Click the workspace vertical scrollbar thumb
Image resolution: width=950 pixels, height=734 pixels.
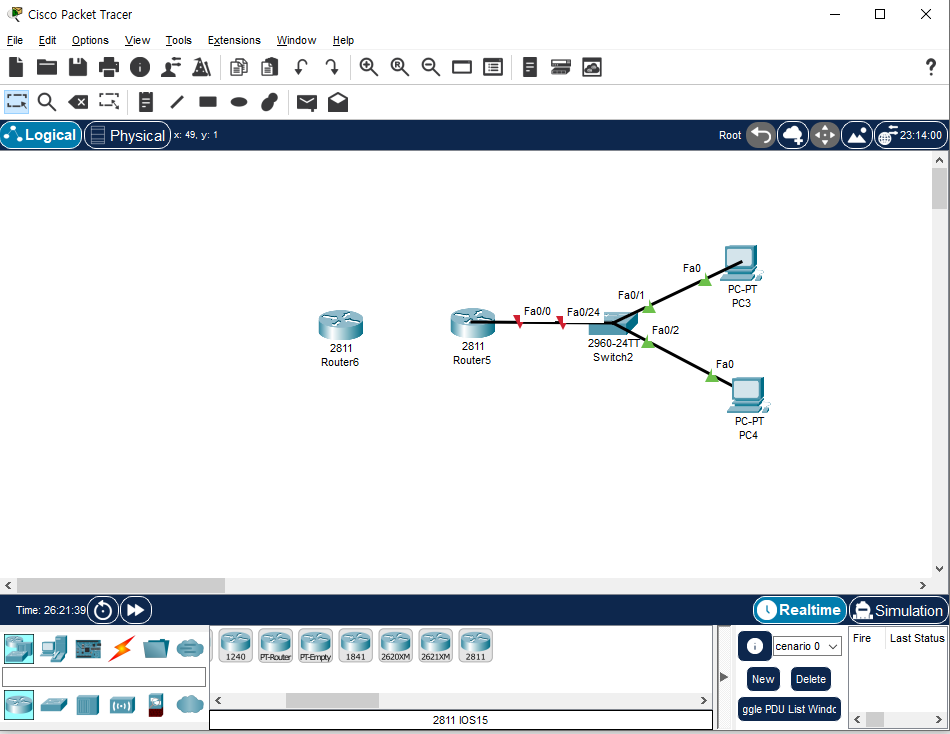939,189
